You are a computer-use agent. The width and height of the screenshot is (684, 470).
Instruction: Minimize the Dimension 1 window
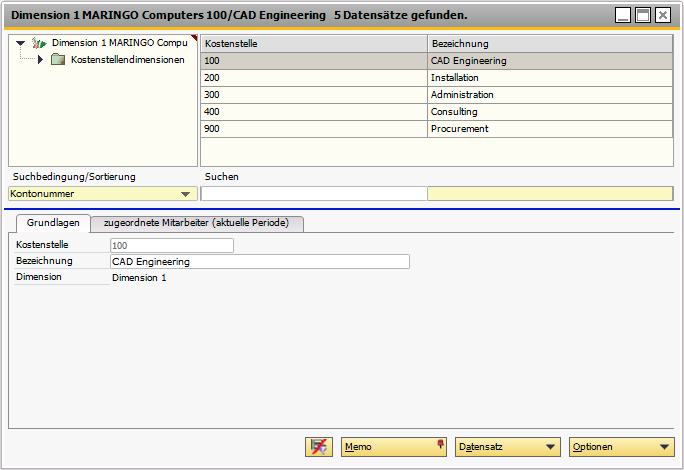[623, 15]
